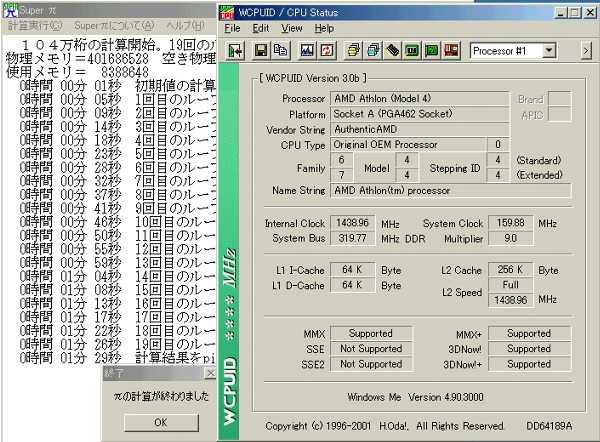Click the MMX status field Supported

coord(371,334)
